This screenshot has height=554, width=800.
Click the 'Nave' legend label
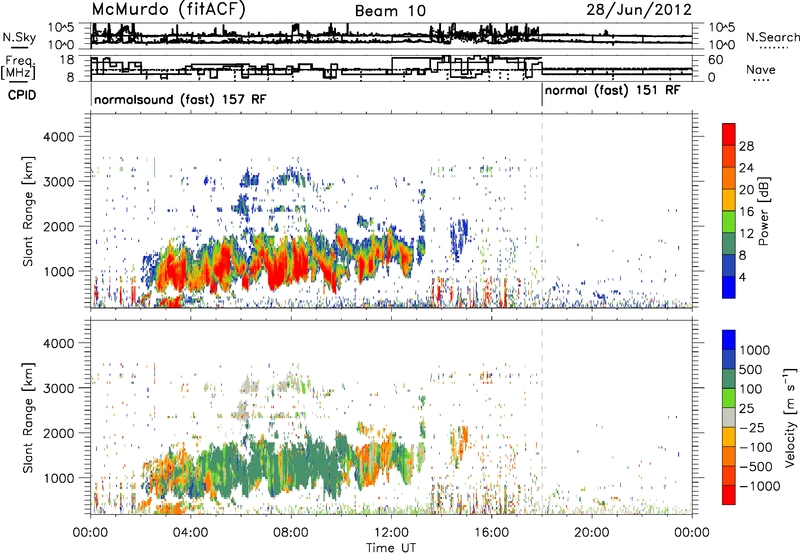761,69
